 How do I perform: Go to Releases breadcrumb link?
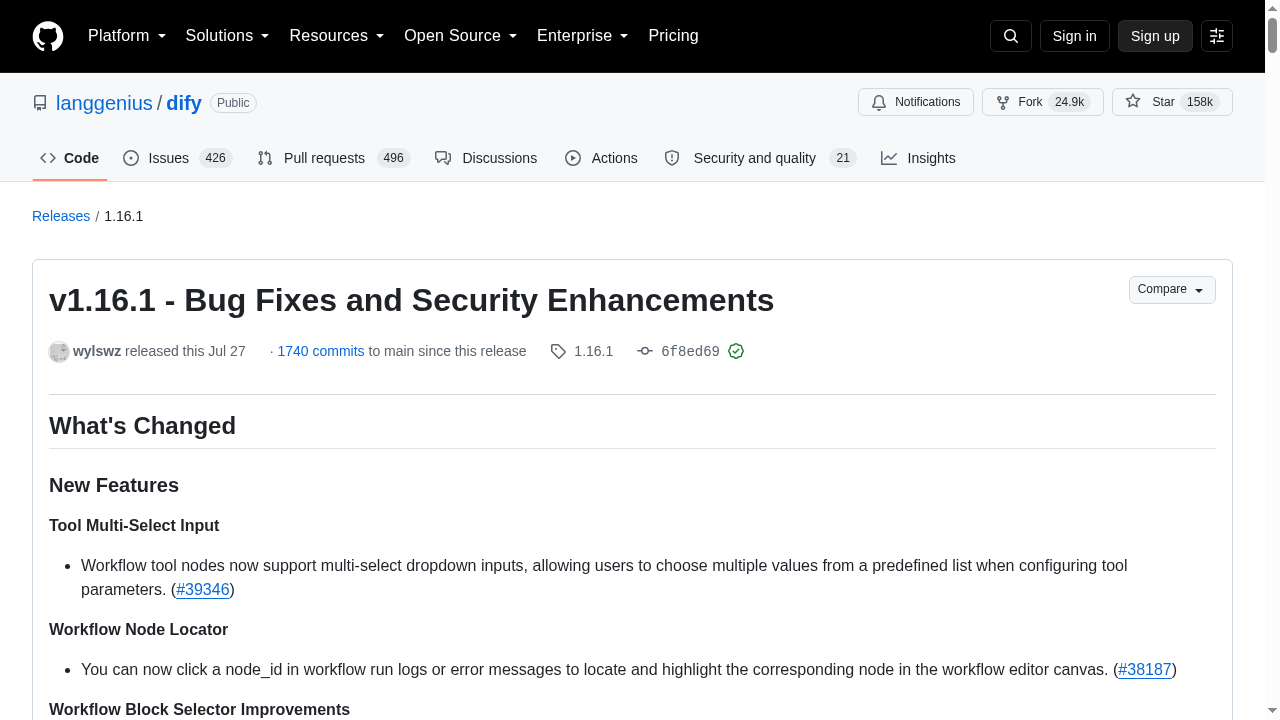tap(61, 216)
